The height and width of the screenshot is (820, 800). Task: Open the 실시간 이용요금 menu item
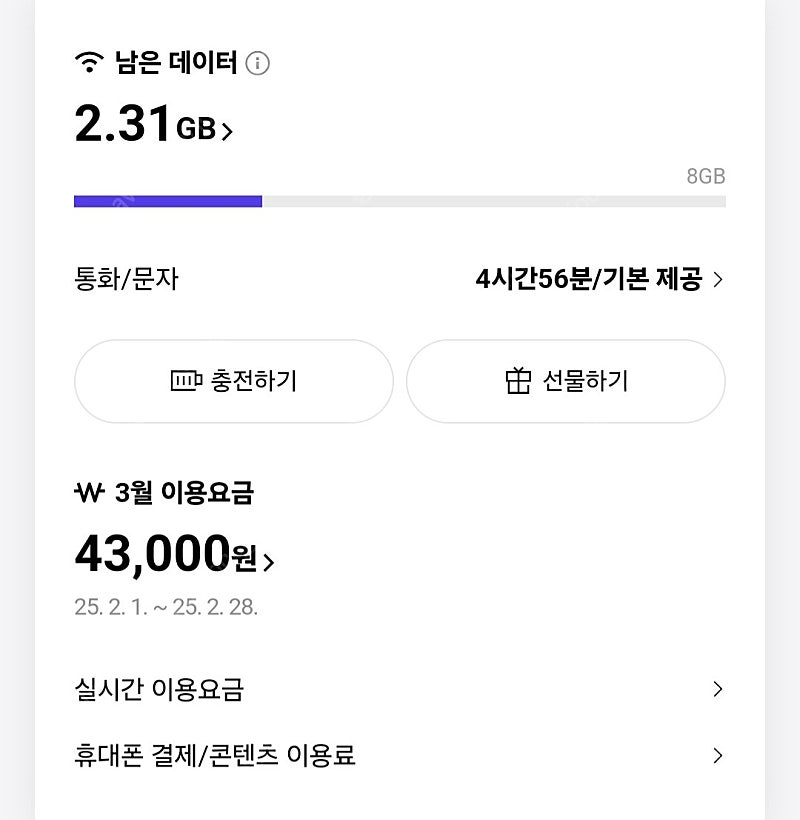point(399,689)
